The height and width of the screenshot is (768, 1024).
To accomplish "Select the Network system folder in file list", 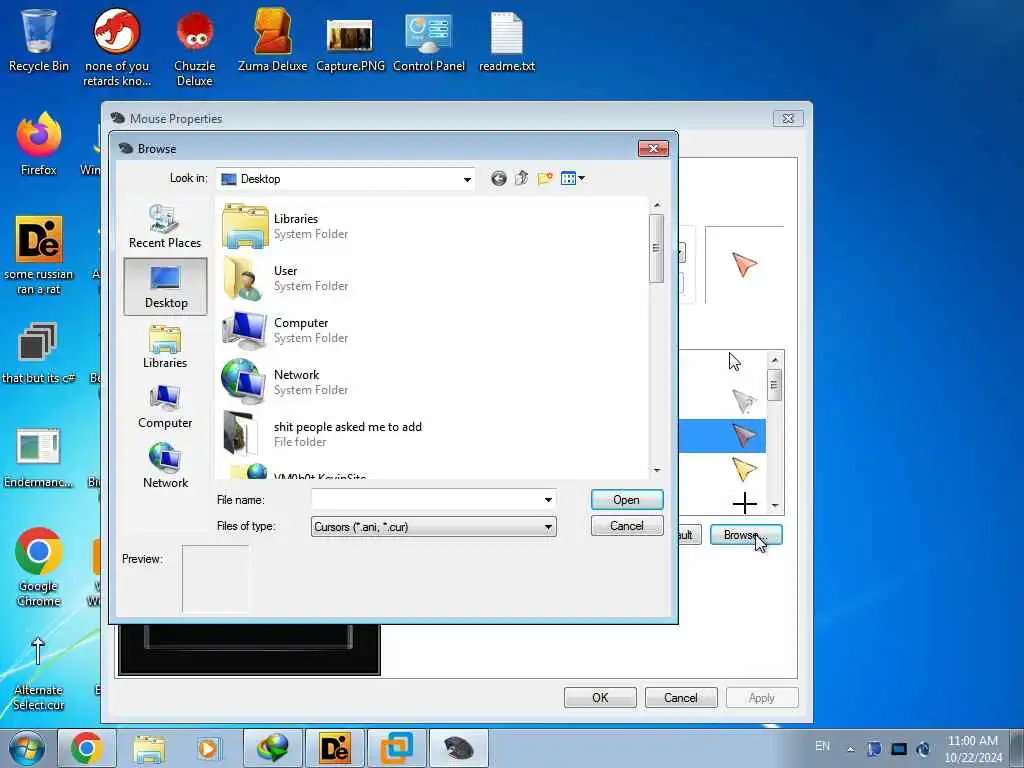I will 287,382.
